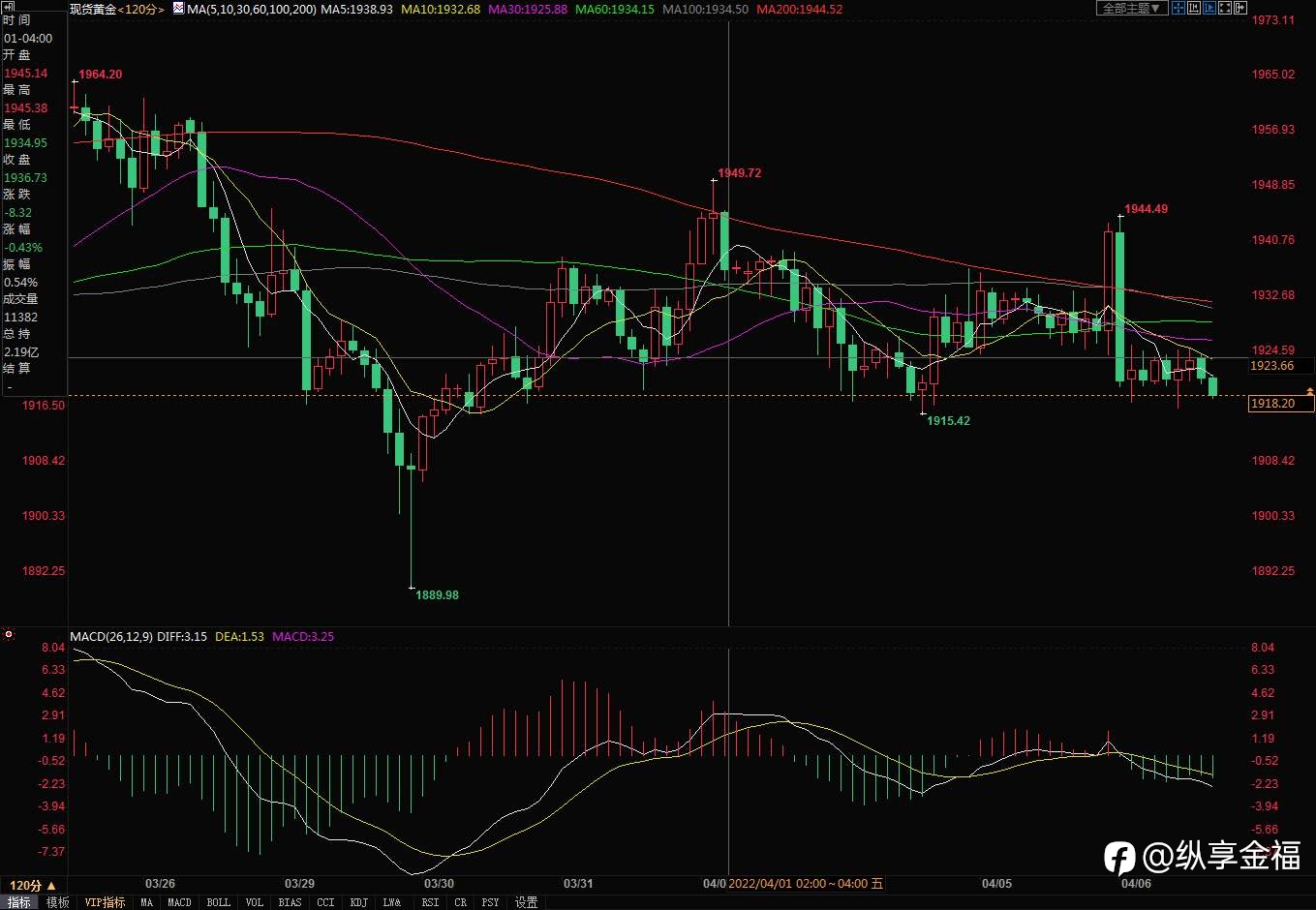Click the -0.43% change value
Image resolution: width=1316 pixels, height=910 pixels.
click(x=23, y=248)
